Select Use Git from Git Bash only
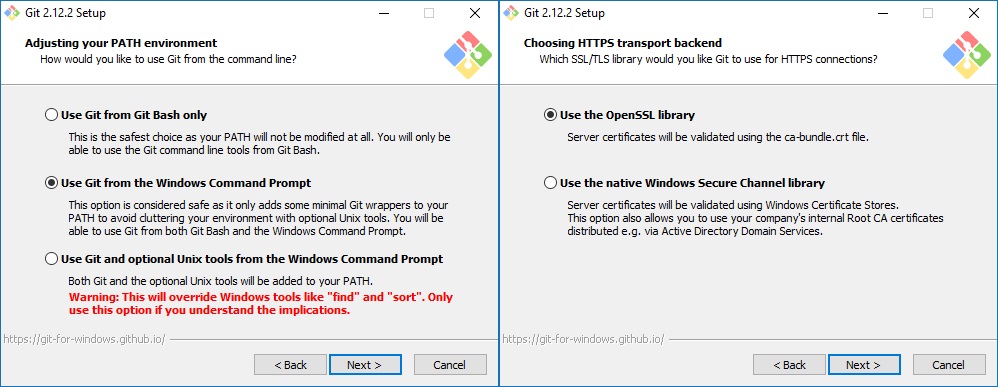Image resolution: width=998 pixels, height=387 pixels. 126,115
